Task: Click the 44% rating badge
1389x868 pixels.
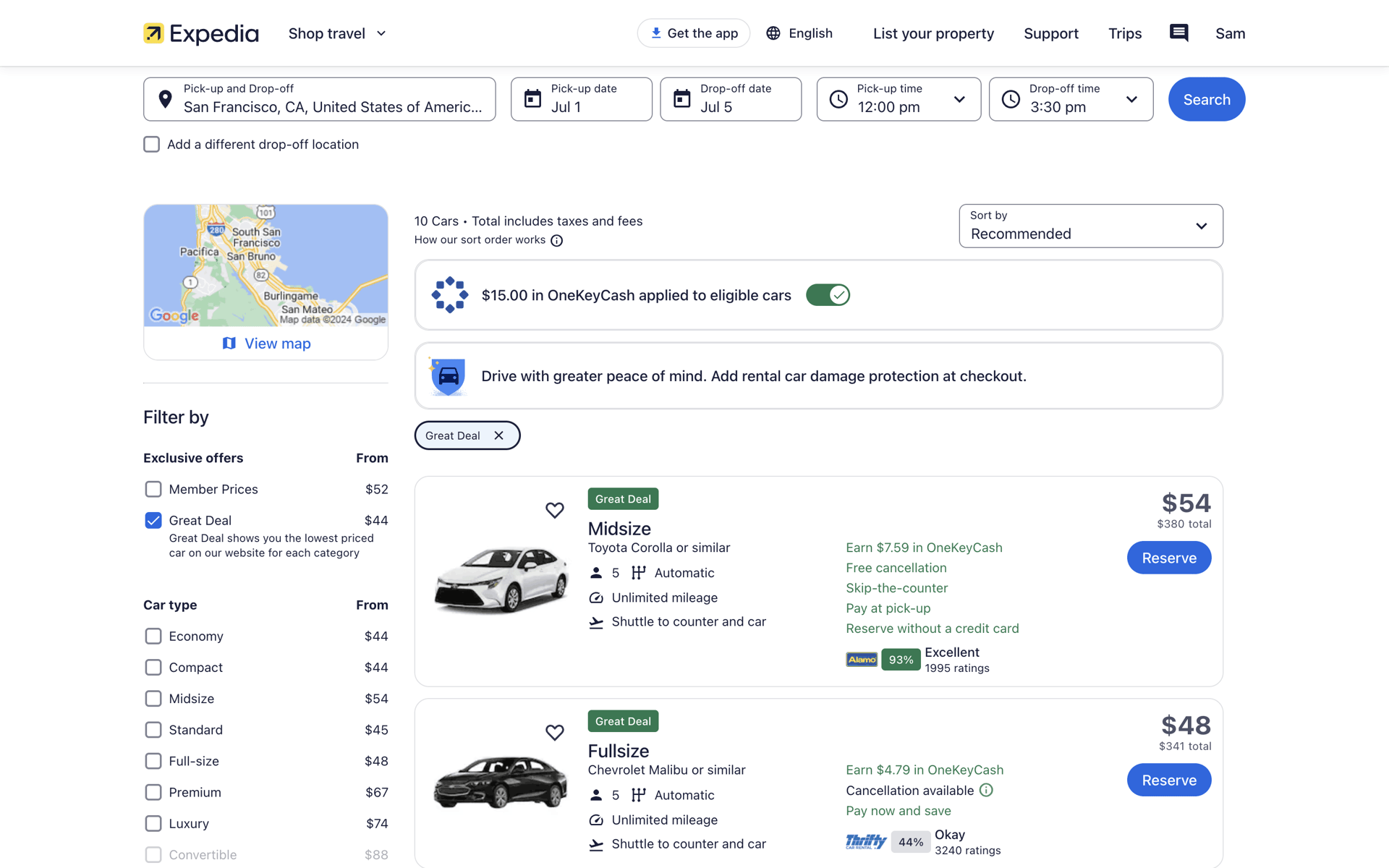Action: coord(910,842)
